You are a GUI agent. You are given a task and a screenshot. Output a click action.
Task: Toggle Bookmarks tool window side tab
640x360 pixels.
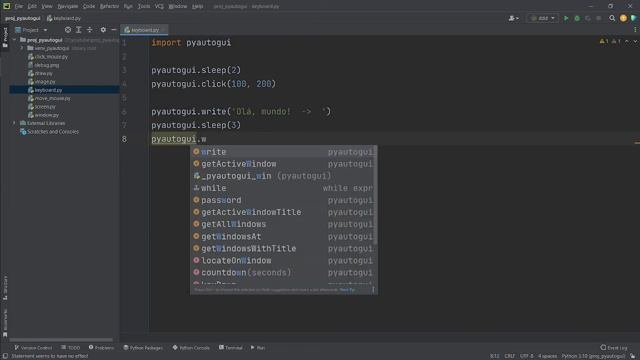[5, 322]
